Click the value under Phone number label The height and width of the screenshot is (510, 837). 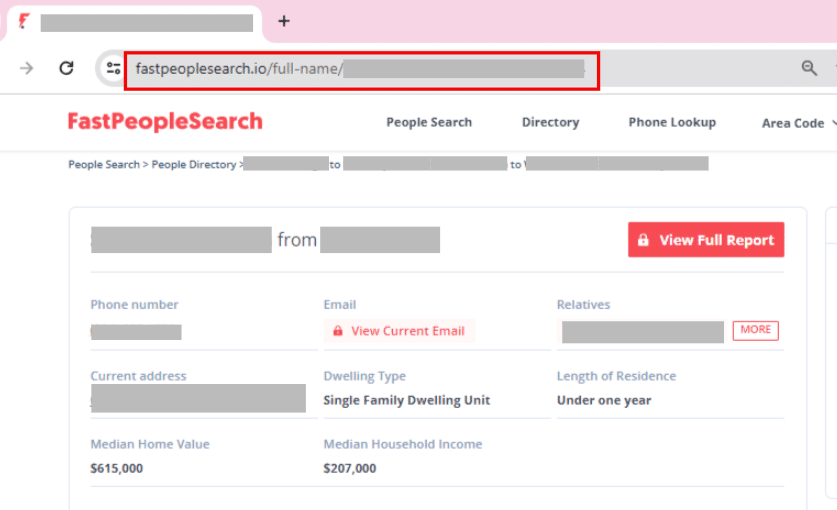(136, 332)
